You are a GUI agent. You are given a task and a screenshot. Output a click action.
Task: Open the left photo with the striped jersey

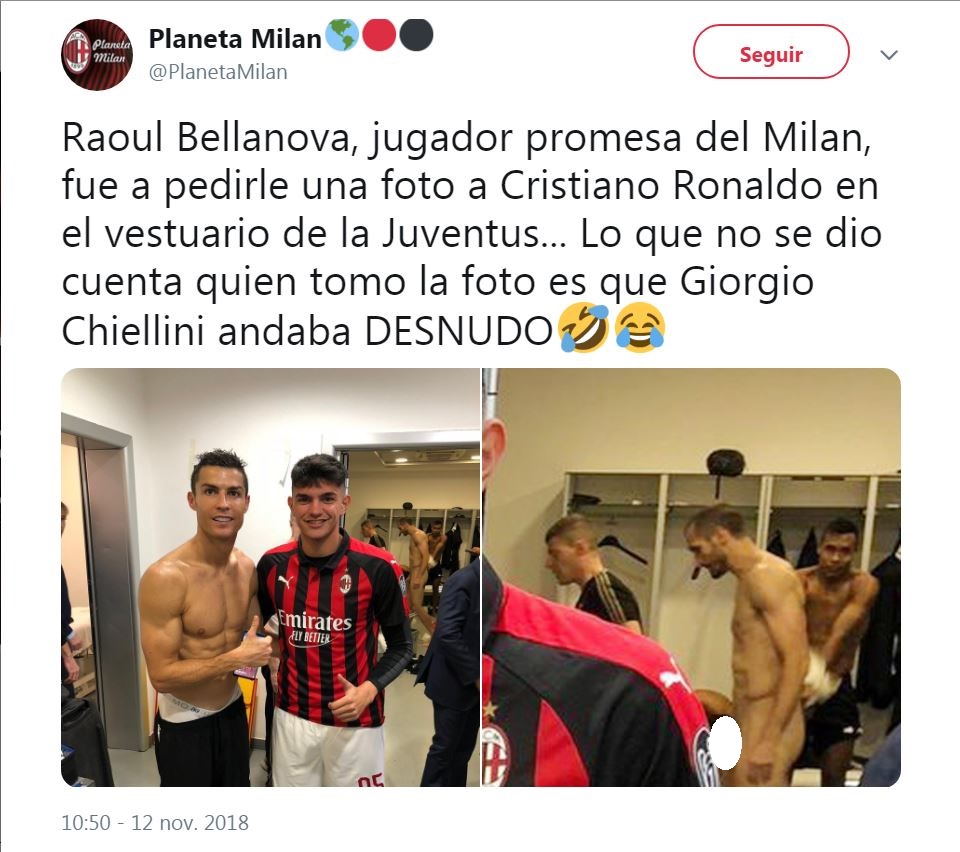point(270,577)
